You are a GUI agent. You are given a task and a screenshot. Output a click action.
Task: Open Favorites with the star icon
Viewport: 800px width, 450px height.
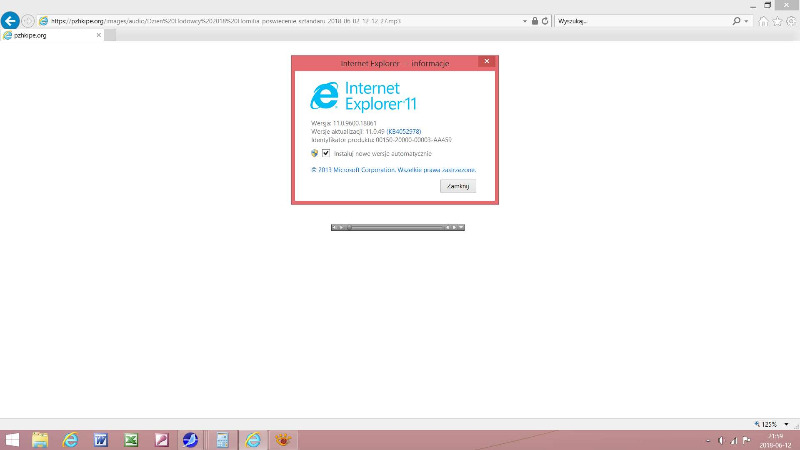777,21
